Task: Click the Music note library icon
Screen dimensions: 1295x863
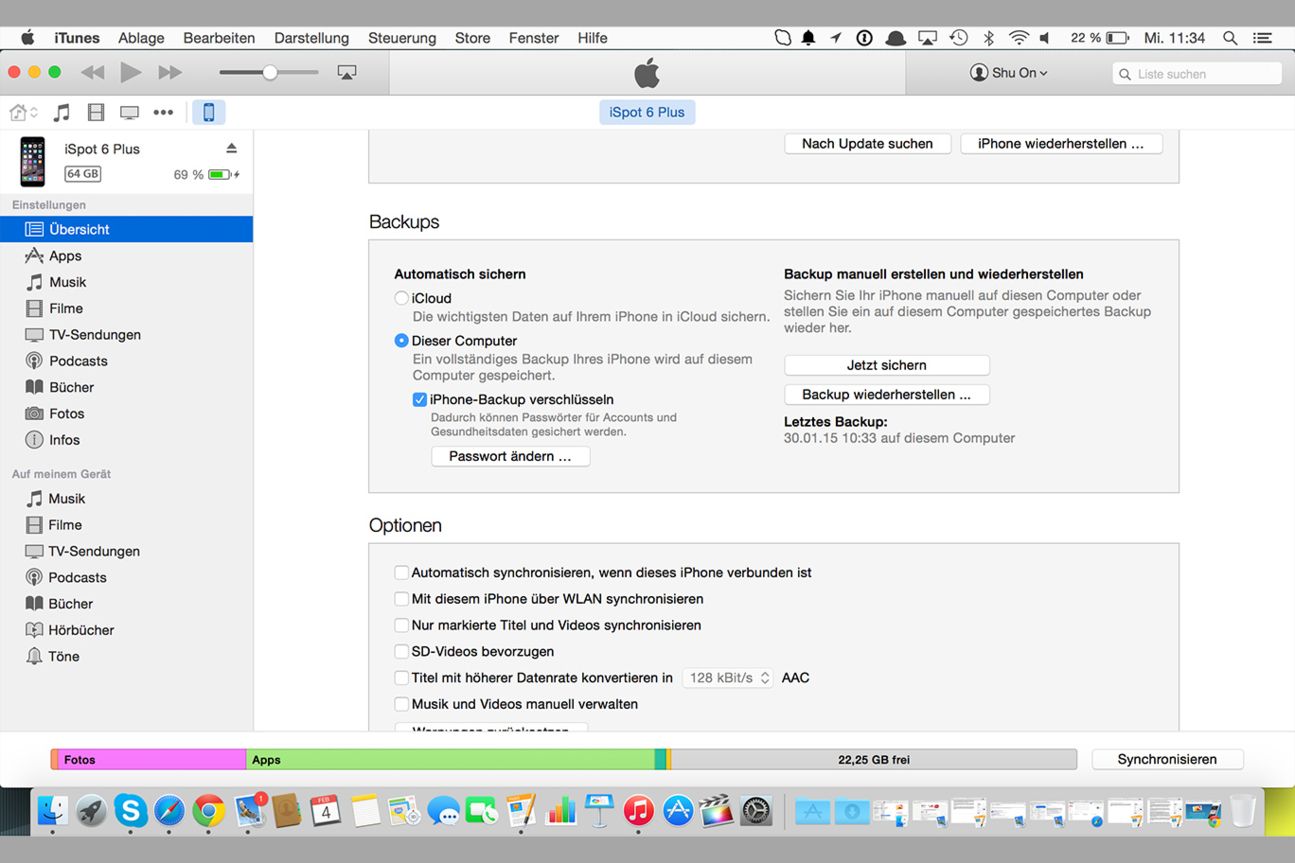Action: 62,113
